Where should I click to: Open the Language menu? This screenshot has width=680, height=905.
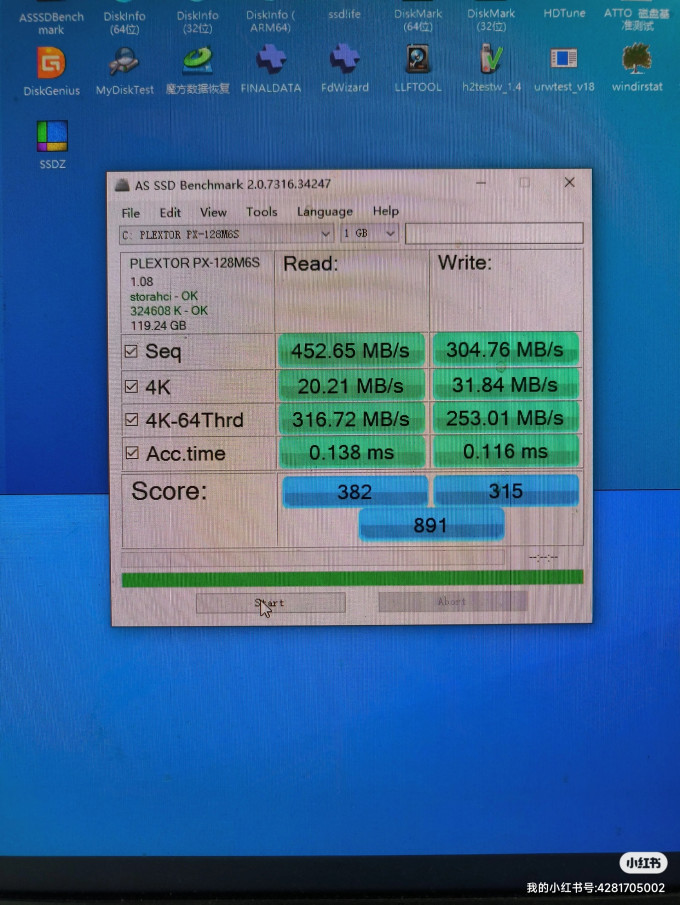pyautogui.click(x=324, y=212)
